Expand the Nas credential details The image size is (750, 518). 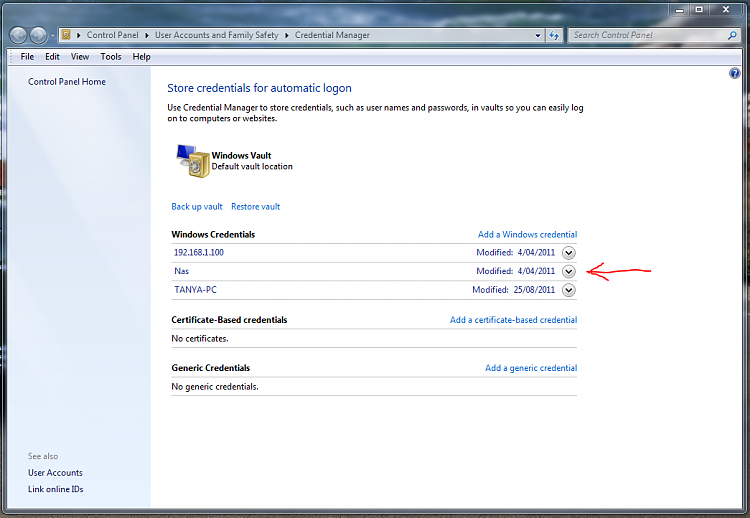click(569, 271)
